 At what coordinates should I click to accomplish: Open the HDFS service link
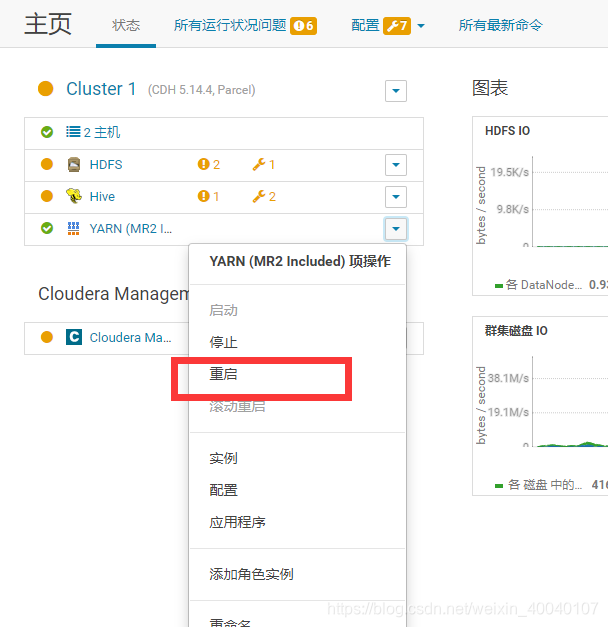[x=106, y=164]
